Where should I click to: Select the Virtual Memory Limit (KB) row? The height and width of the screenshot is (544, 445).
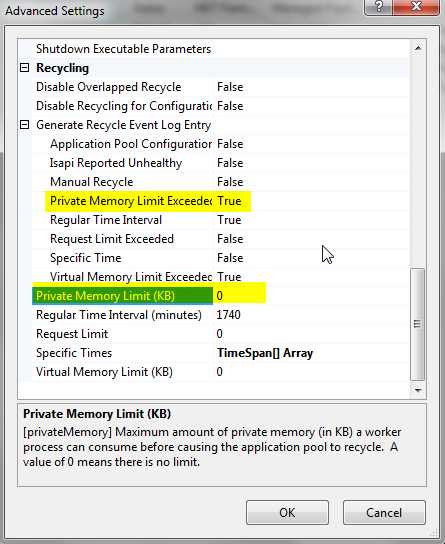221,372
